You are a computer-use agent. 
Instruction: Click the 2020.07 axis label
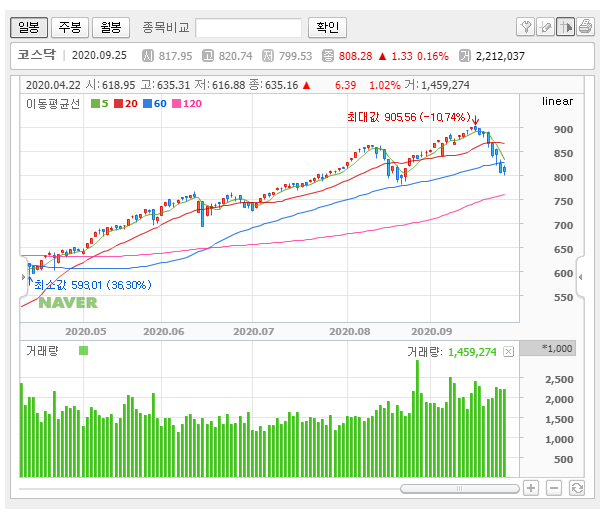click(x=254, y=332)
